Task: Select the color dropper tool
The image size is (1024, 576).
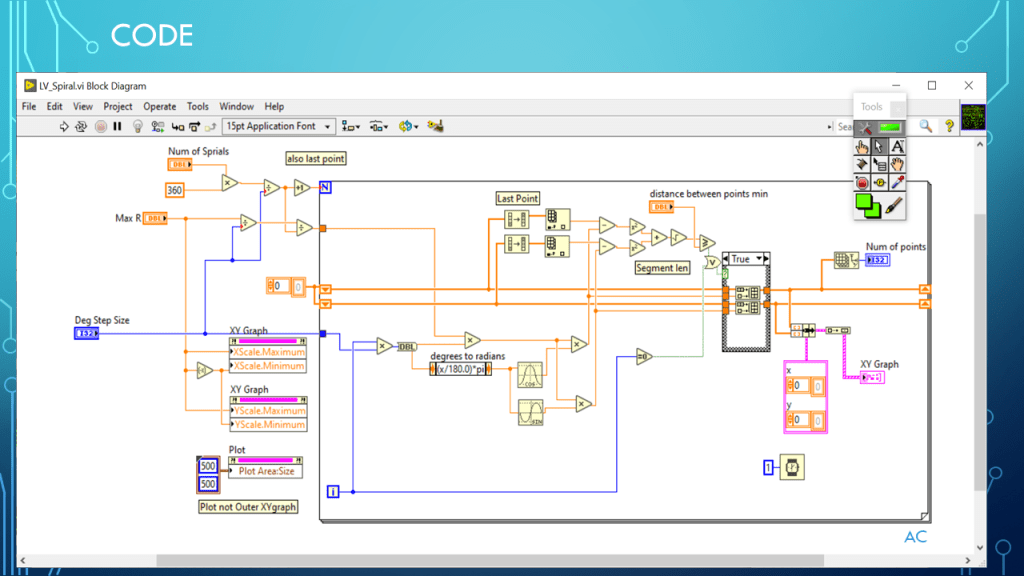Action: pos(897,183)
